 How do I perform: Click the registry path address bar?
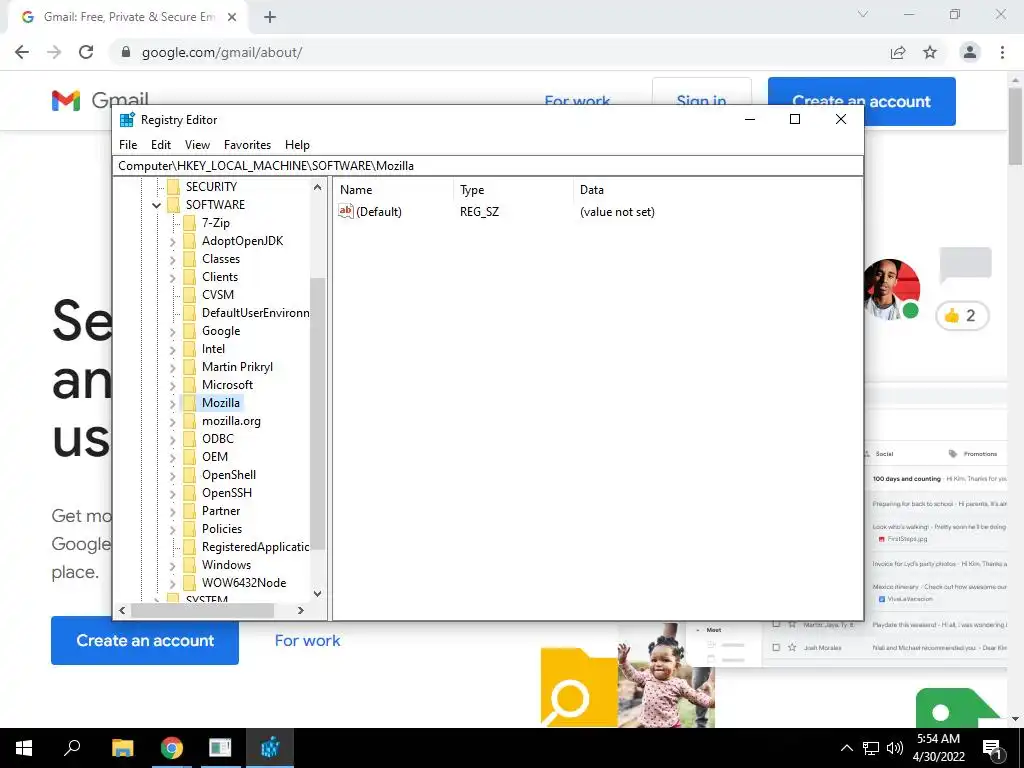(488, 166)
